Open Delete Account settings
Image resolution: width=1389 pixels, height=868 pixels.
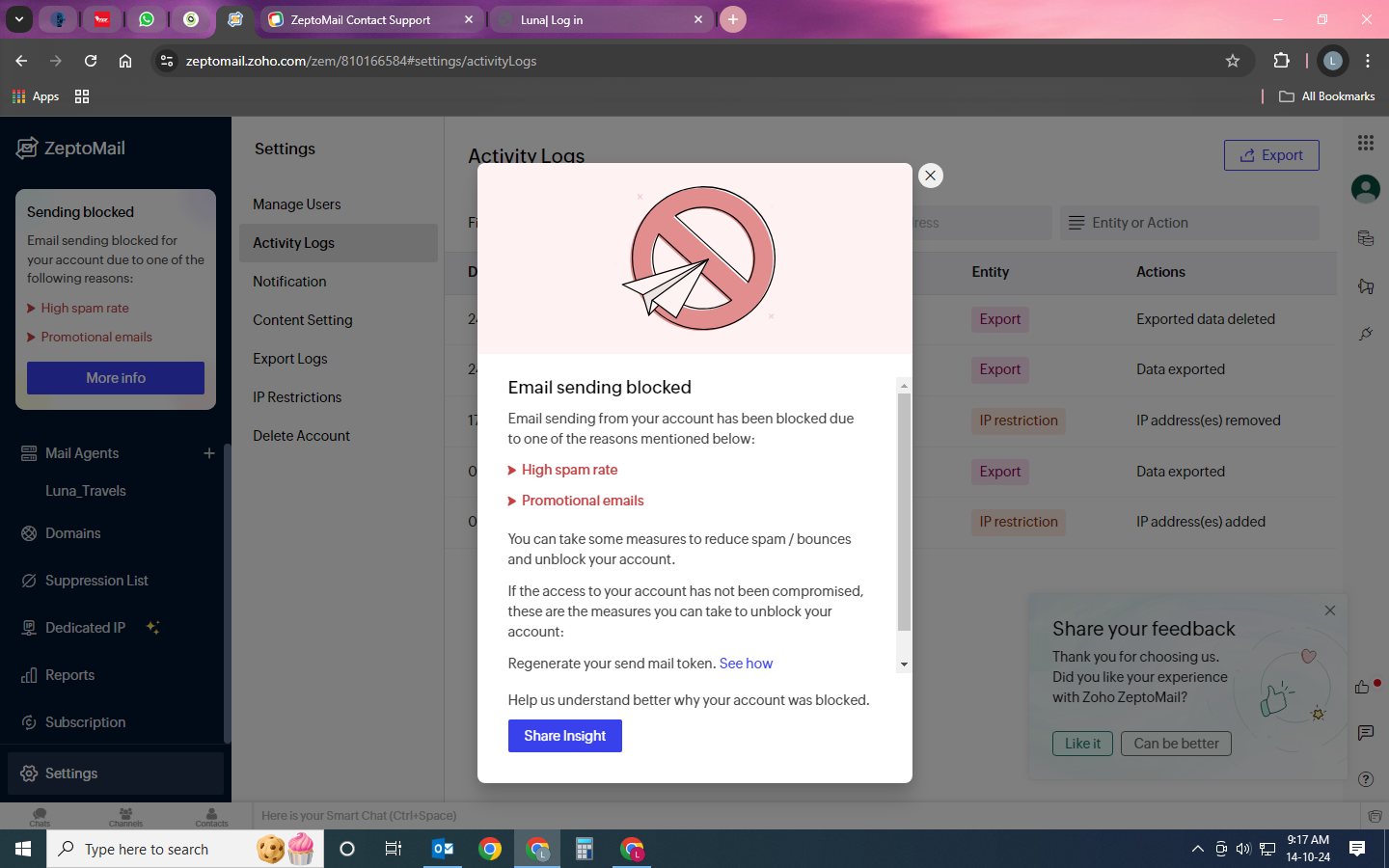pos(302,436)
